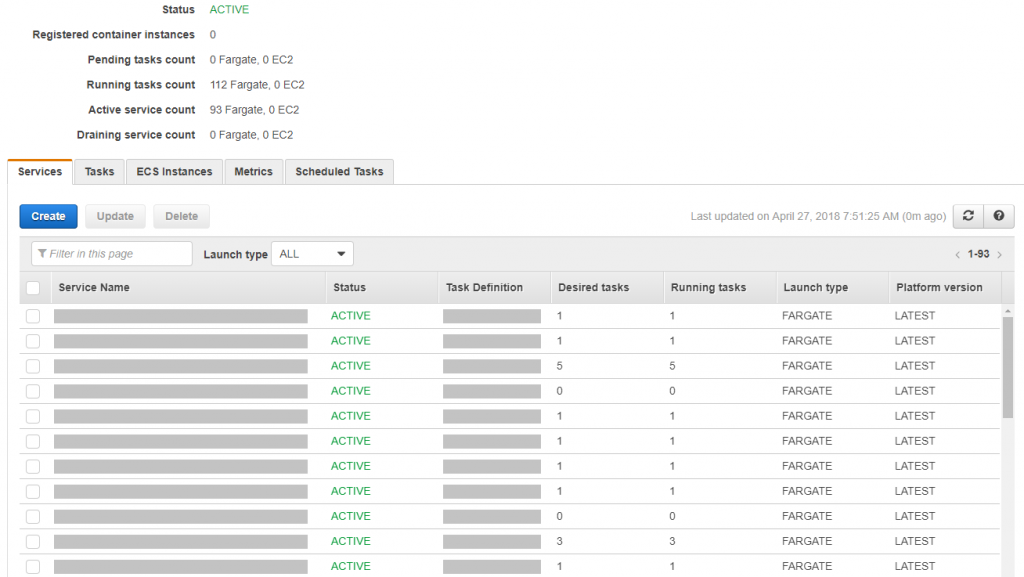This screenshot has height=577, width=1024.
Task: Switch to the Scheduled Tasks tab
Action: 339,171
